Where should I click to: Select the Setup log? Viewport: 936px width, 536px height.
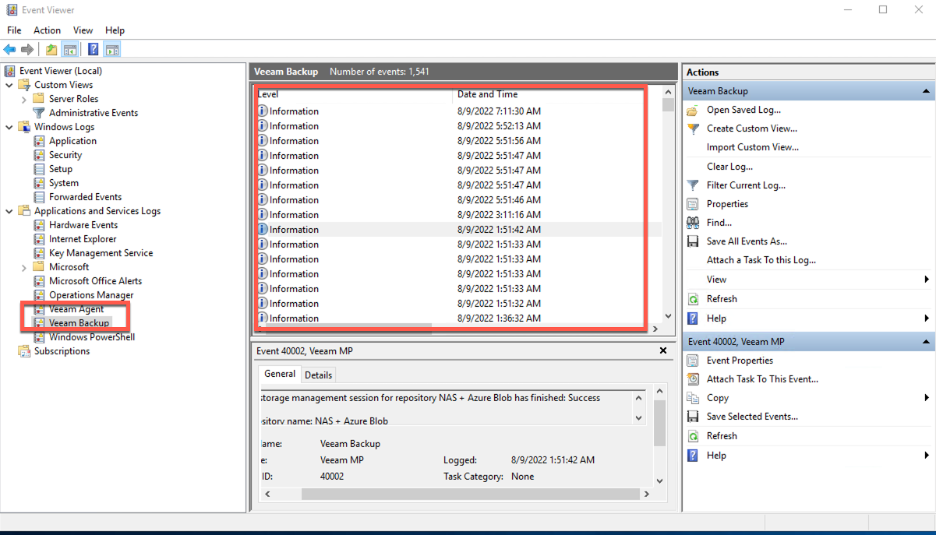[x=60, y=169]
